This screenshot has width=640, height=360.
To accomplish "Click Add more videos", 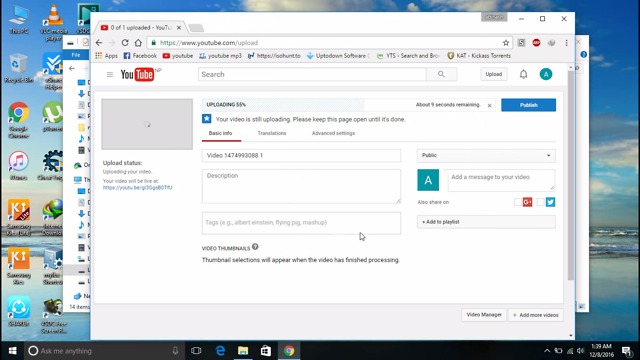I will [x=536, y=315].
